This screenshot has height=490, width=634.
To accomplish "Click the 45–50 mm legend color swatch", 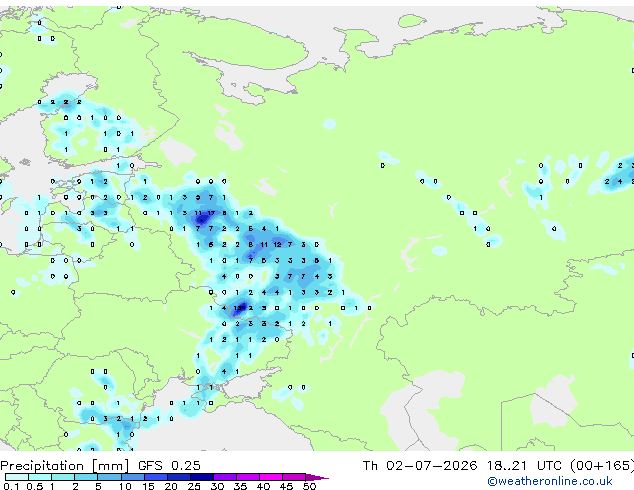I will point(294,477).
